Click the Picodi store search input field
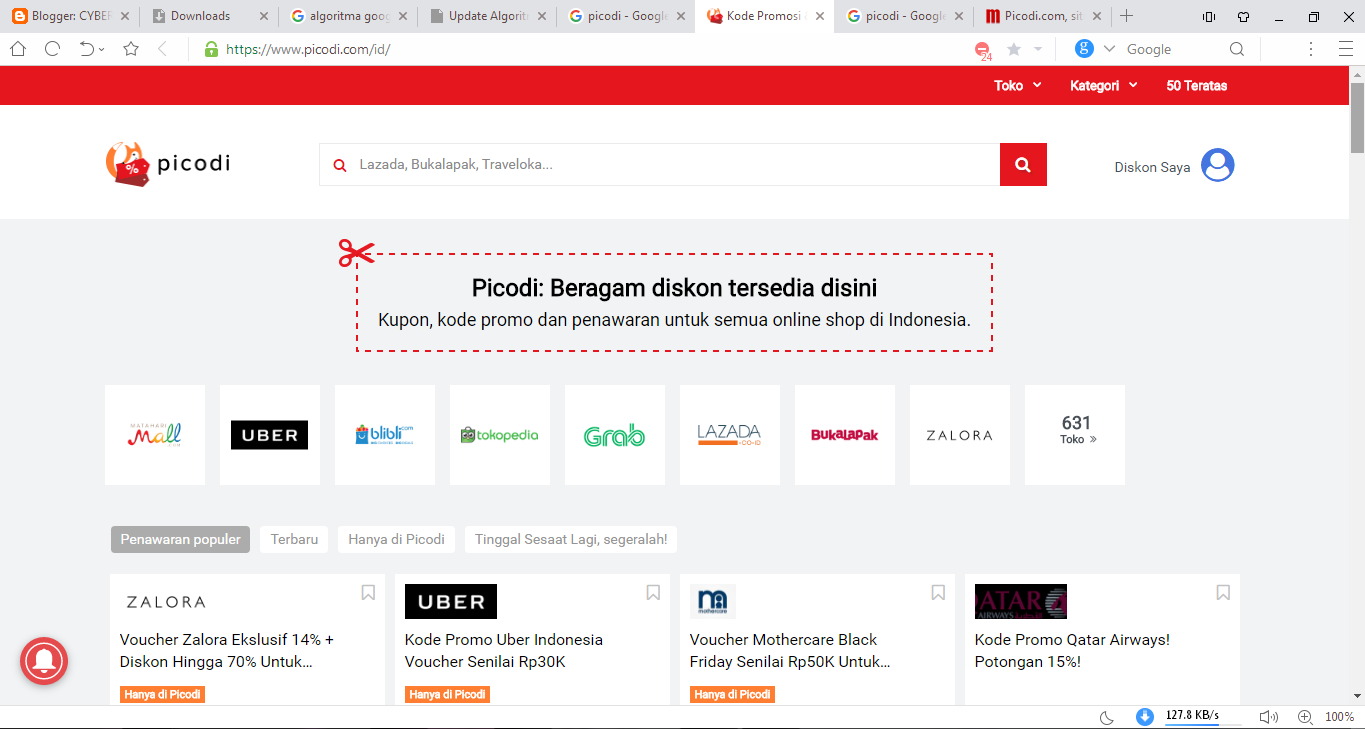Image resolution: width=1365 pixels, height=729 pixels. 660,165
